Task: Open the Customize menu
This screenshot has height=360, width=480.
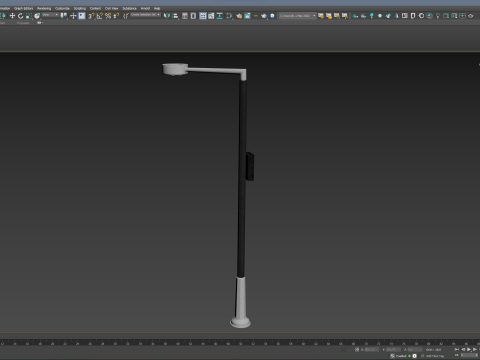Action: 62,8
